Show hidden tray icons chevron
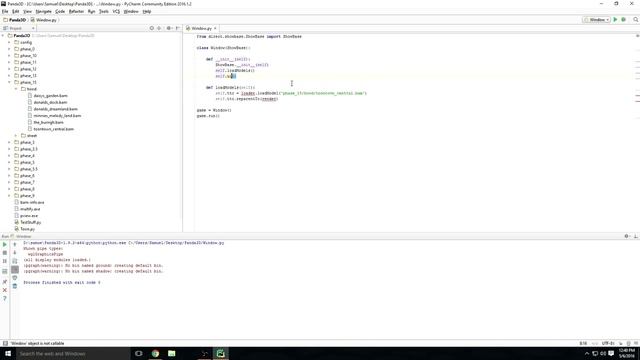 [x=587, y=353]
